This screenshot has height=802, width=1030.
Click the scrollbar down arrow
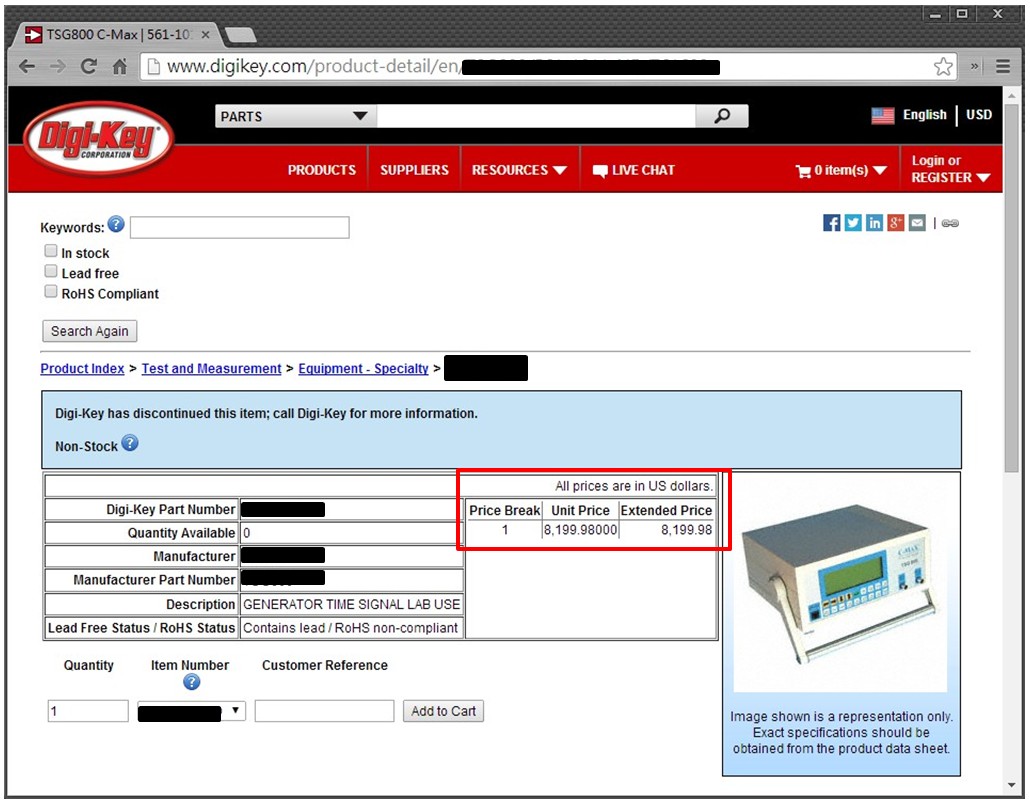(1012, 786)
